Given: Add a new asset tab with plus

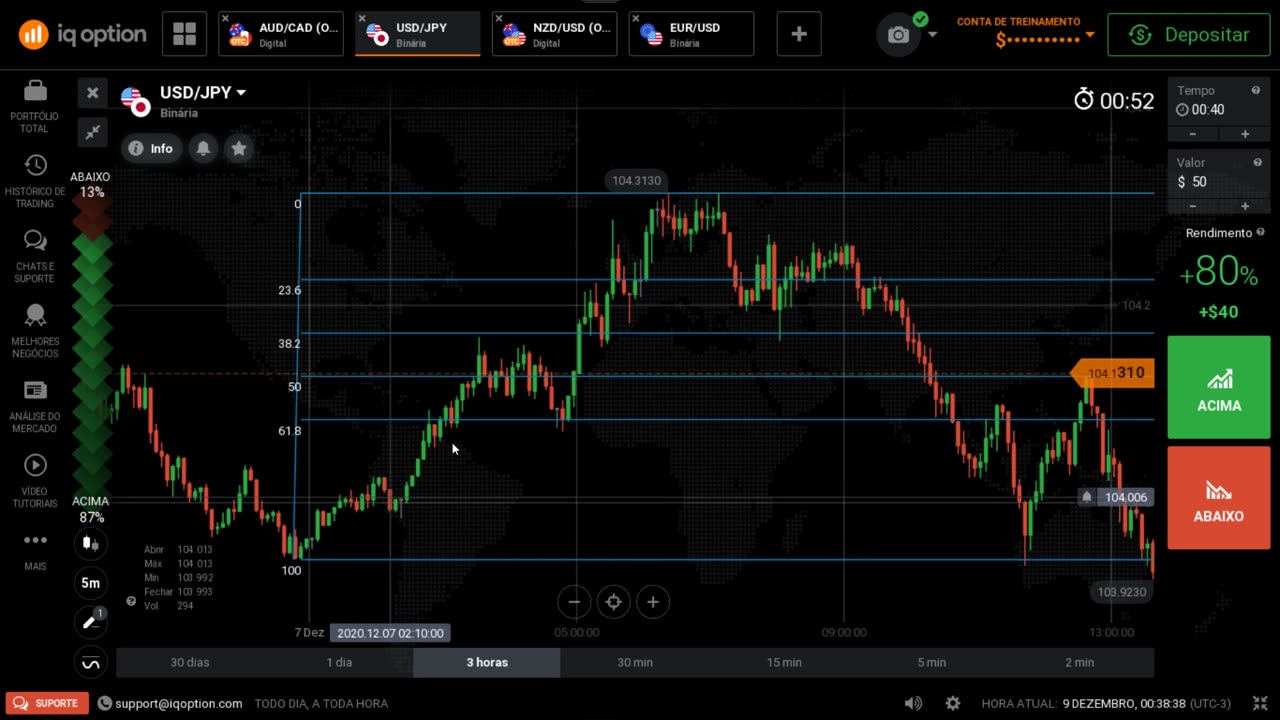Looking at the screenshot, I should point(799,34).
